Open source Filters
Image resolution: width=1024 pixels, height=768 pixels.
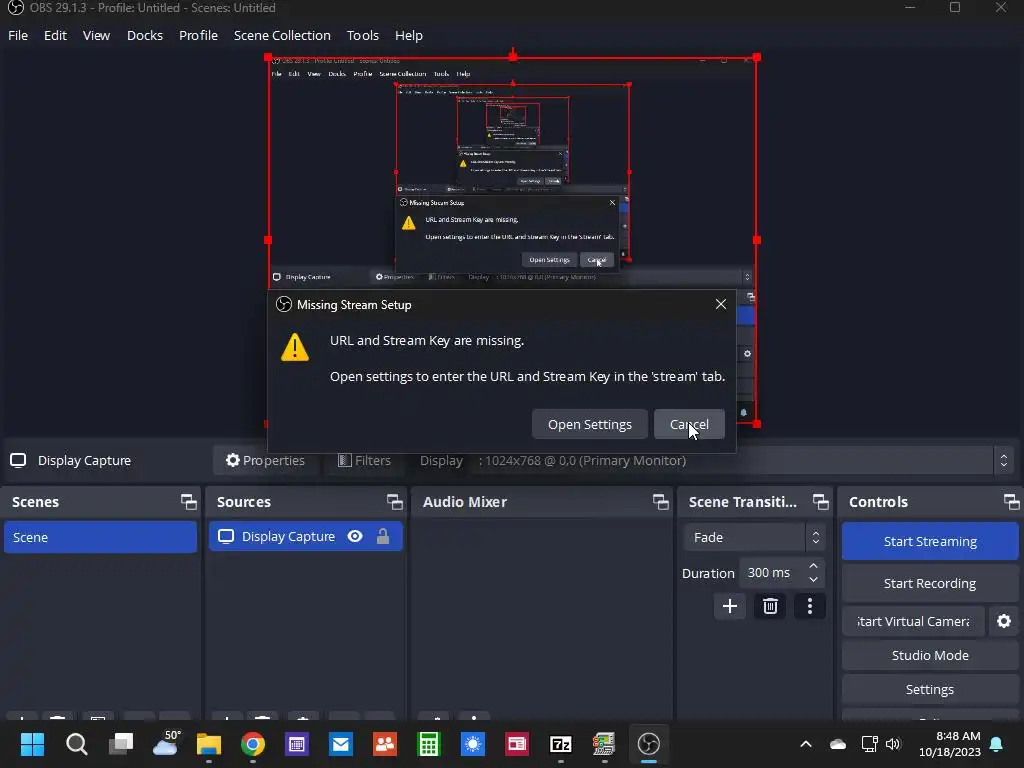click(x=364, y=460)
